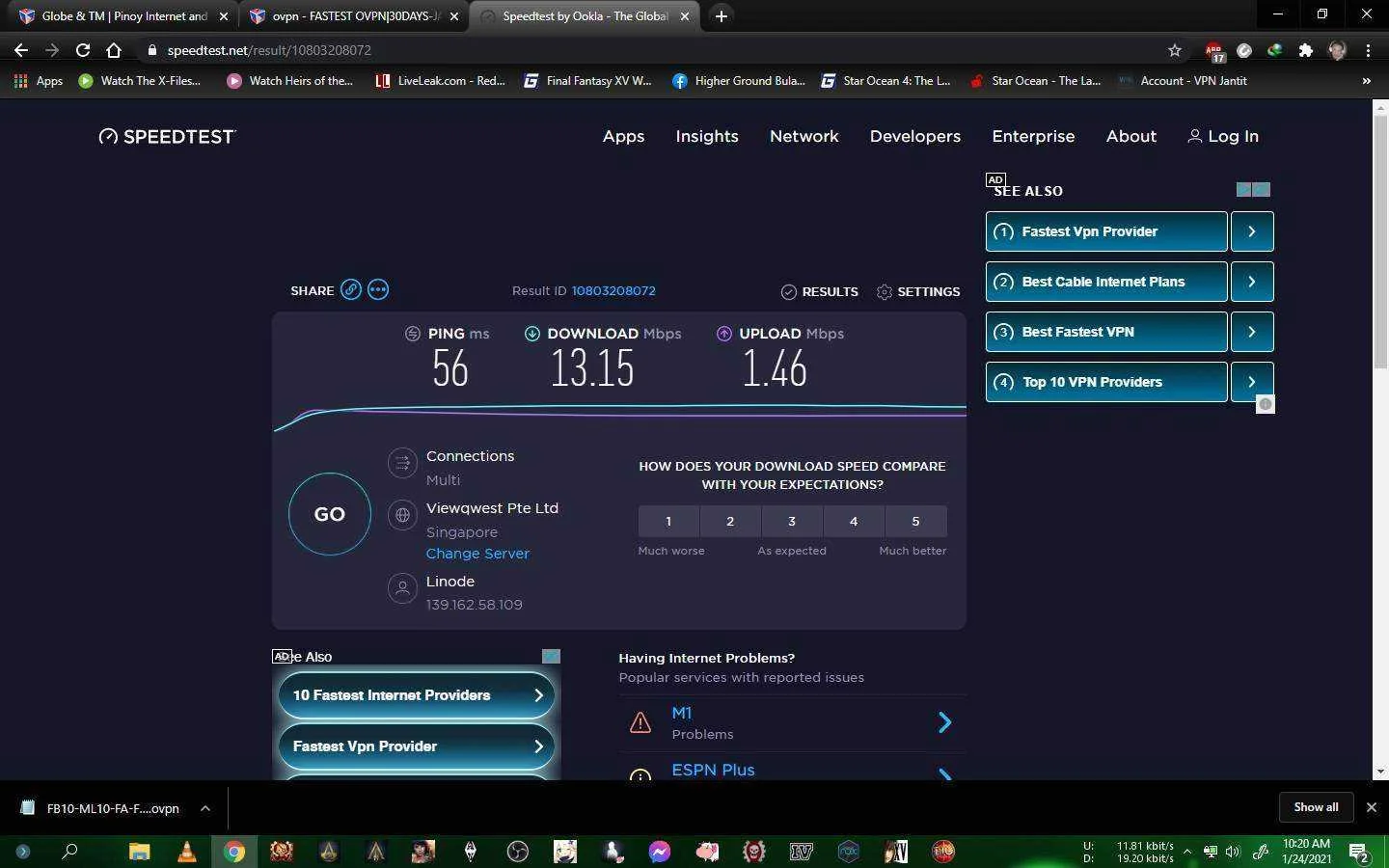Viewport: 1389px width, 868px height.
Task: Open the RESULTS page
Action: [x=819, y=291]
